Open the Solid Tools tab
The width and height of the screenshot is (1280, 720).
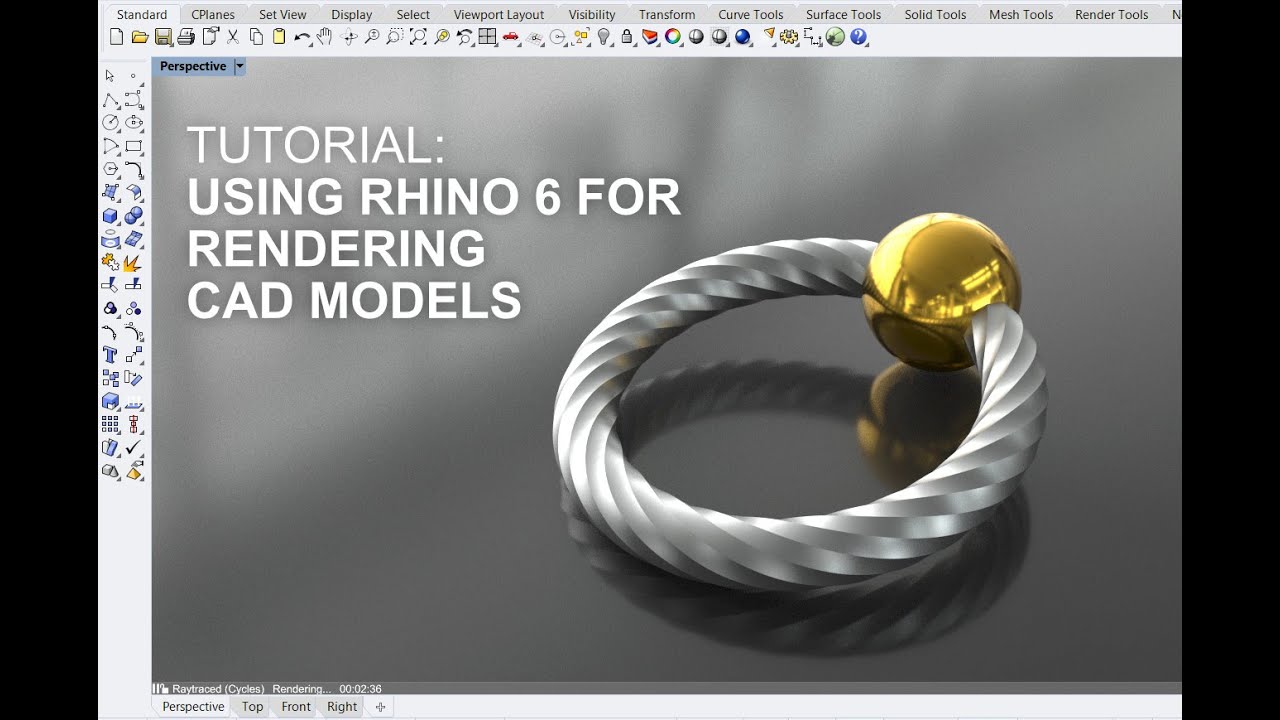point(935,15)
